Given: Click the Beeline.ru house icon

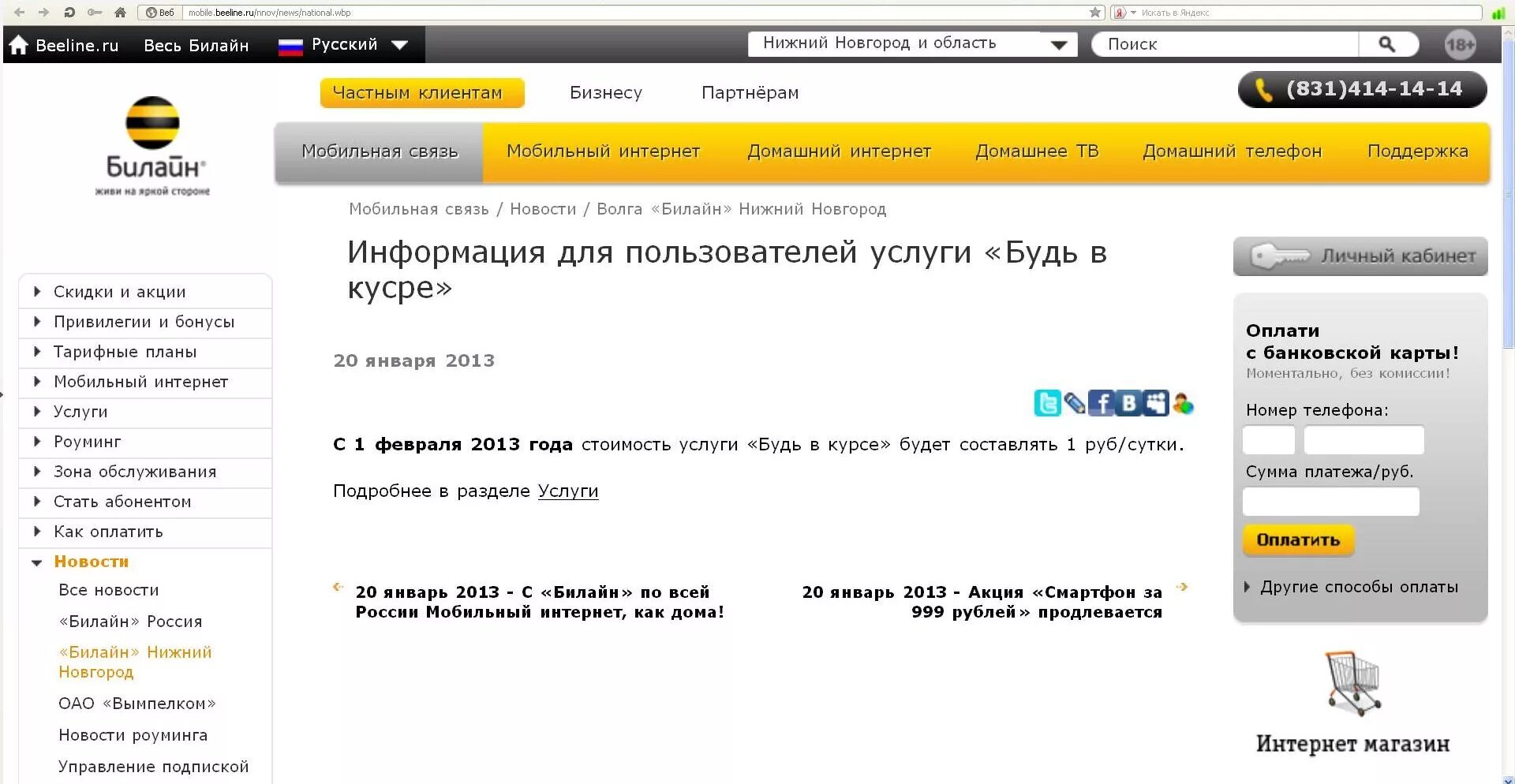Looking at the screenshot, I should [x=18, y=45].
